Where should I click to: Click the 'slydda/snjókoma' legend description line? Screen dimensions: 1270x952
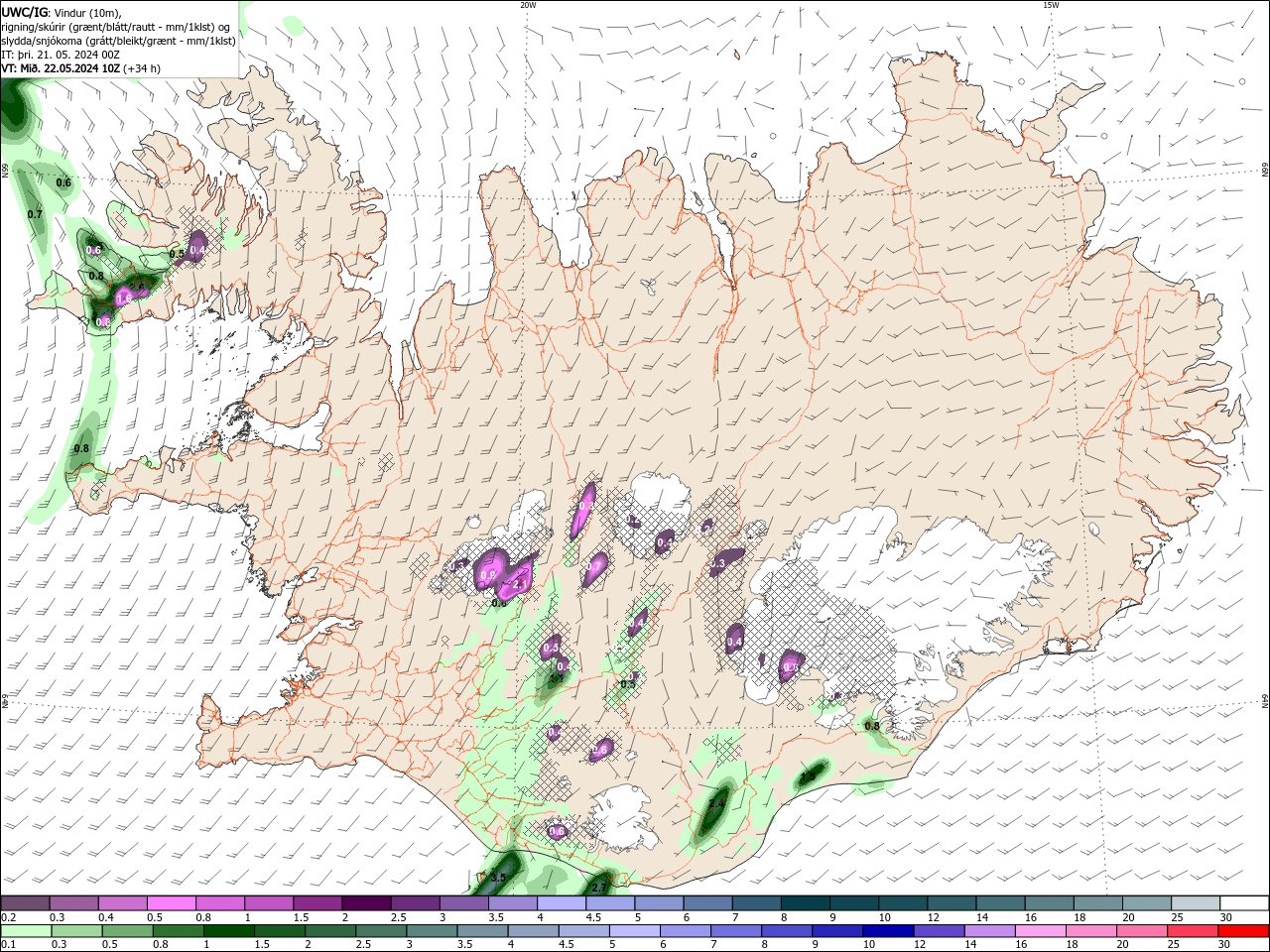119,41
